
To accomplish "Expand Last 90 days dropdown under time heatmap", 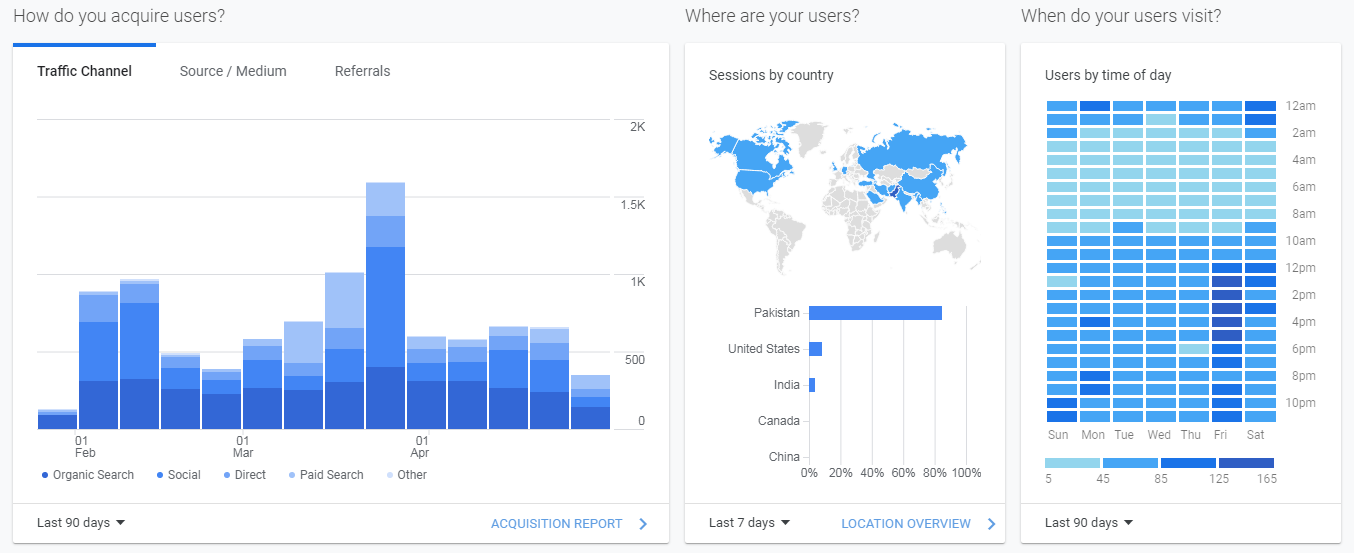I will (x=1089, y=523).
